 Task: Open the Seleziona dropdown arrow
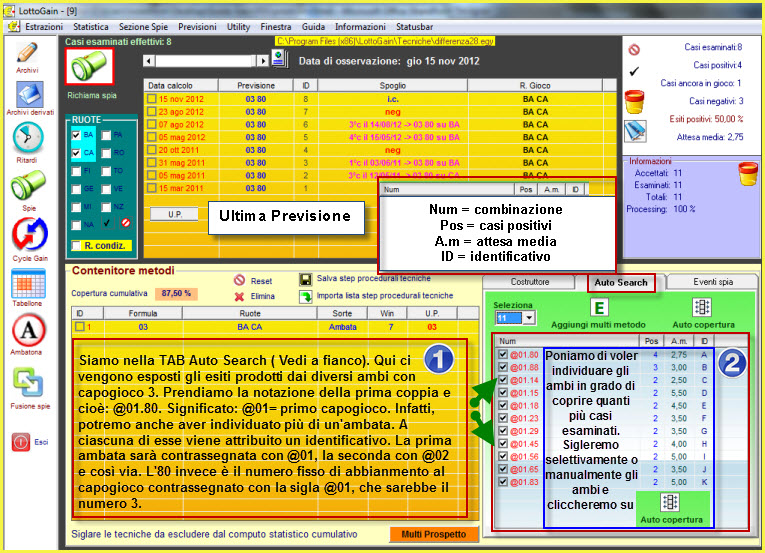[x=529, y=318]
